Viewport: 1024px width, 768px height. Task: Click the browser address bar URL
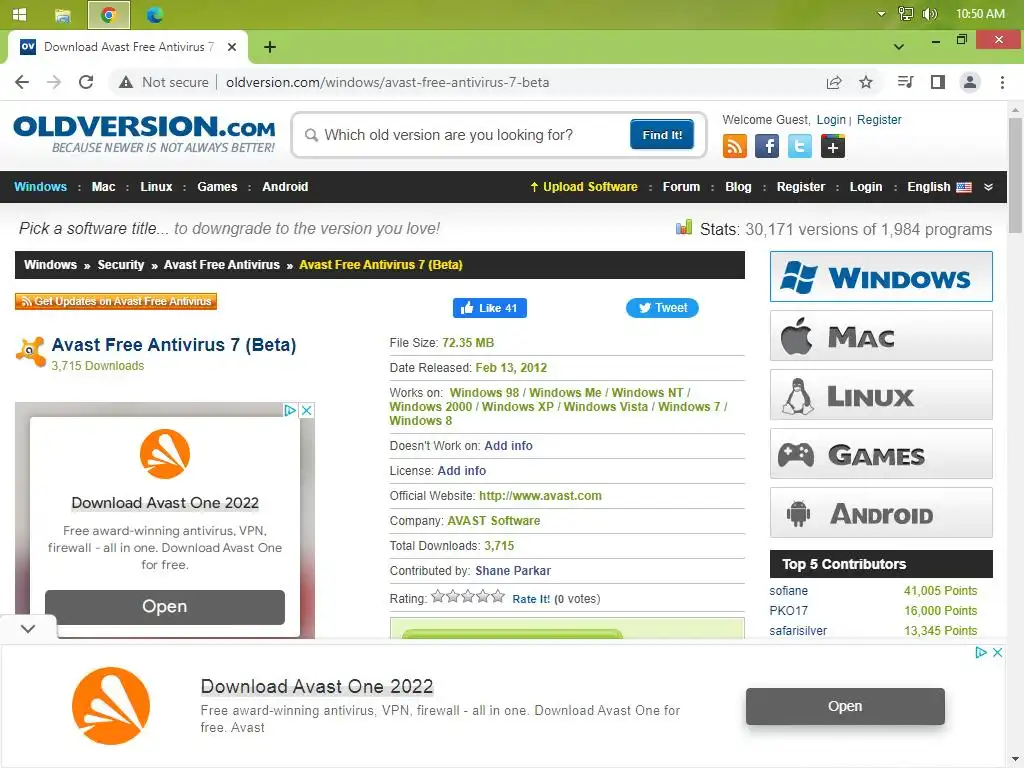[x=387, y=82]
